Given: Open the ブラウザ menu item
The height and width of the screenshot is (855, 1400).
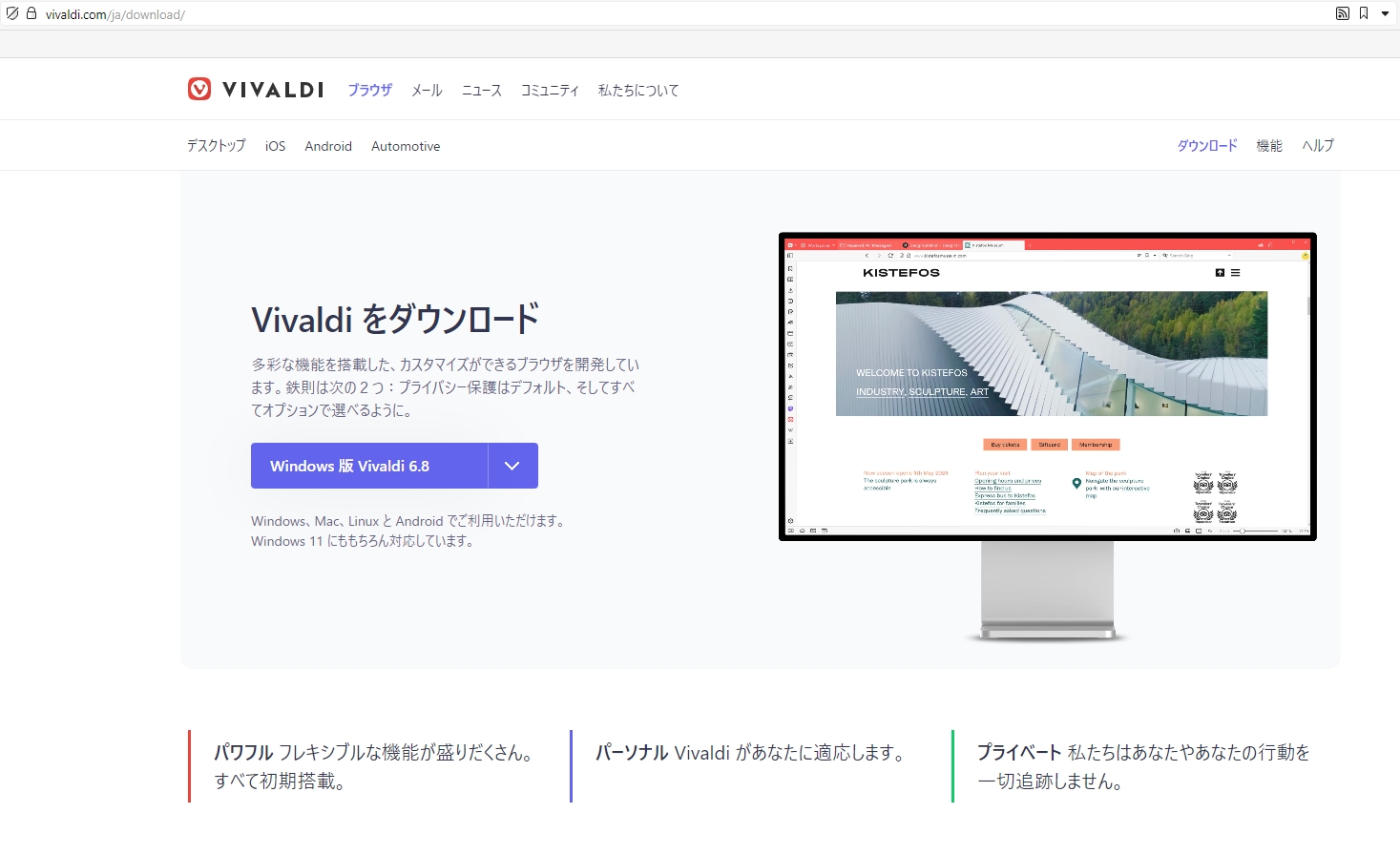Looking at the screenshot, I should 369,90.
